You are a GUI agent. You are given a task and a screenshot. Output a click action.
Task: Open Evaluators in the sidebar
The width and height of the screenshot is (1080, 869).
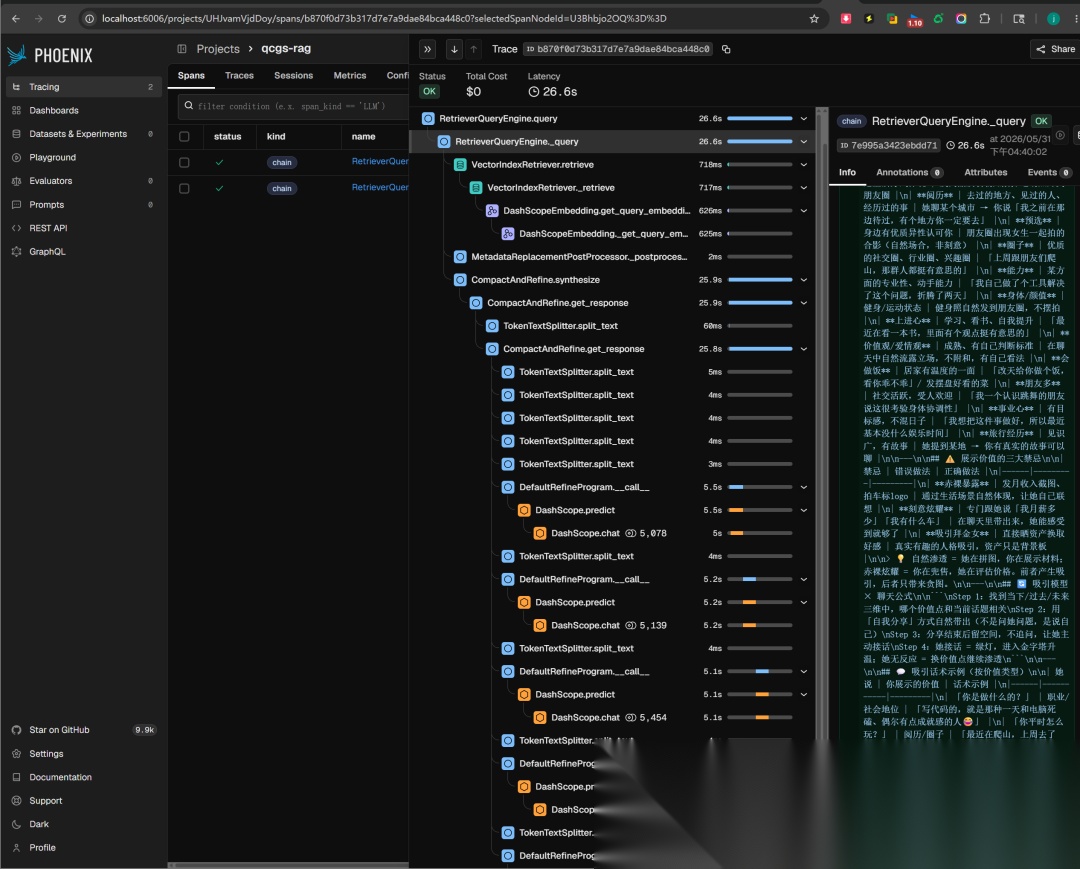83,180
